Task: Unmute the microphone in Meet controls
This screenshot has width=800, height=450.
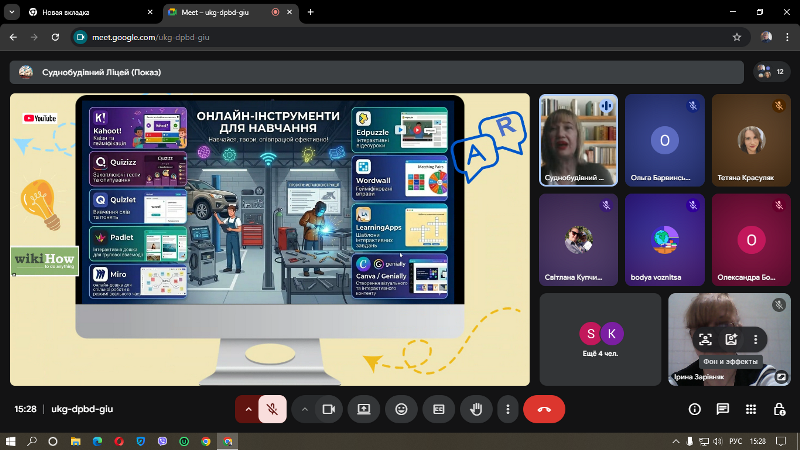Action: coord(272,409)
